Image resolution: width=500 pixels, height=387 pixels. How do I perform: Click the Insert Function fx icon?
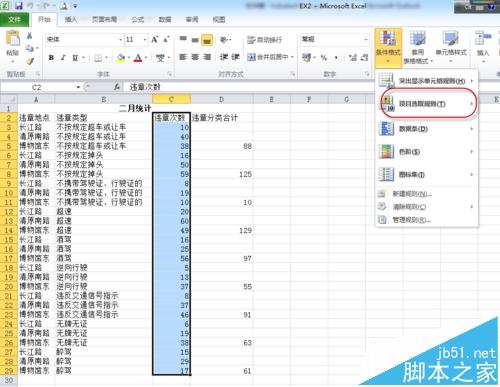point(117,87)
